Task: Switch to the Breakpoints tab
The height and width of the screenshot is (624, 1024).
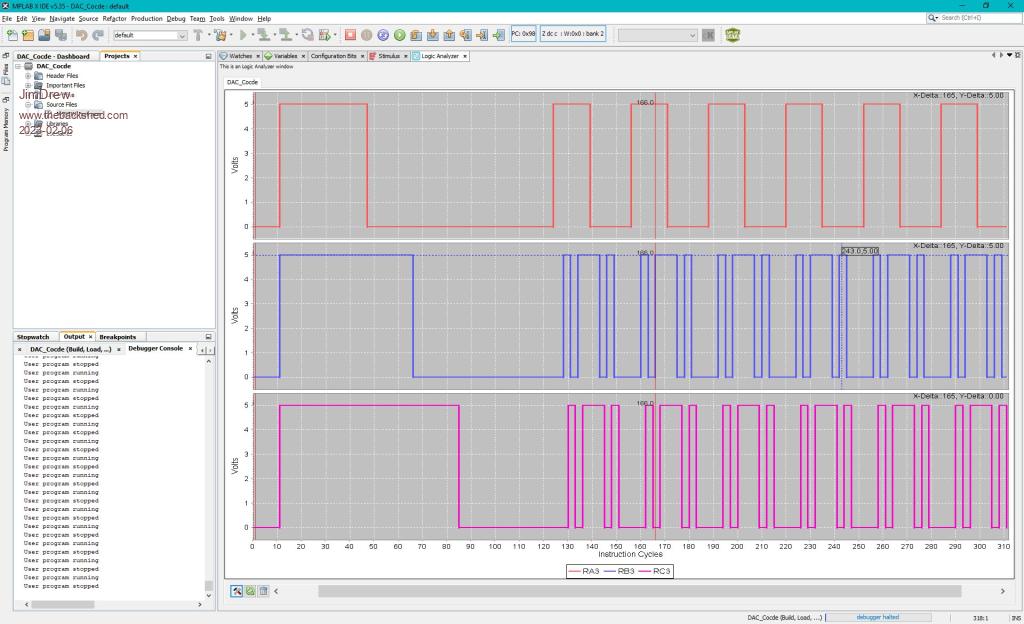Action: [117, 337]
